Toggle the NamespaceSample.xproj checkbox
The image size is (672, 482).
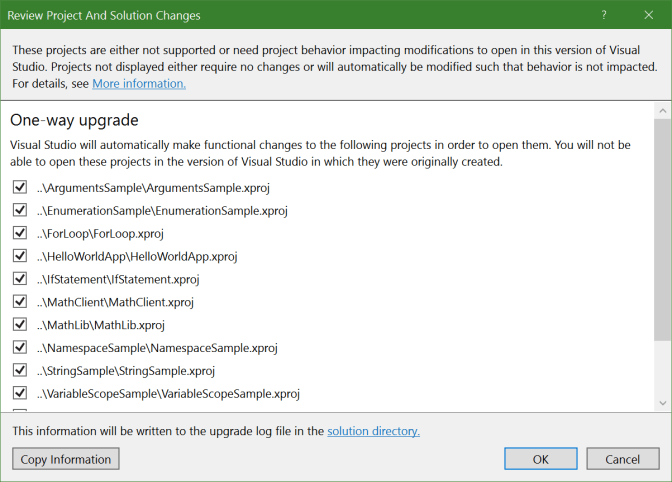(20, 348)
